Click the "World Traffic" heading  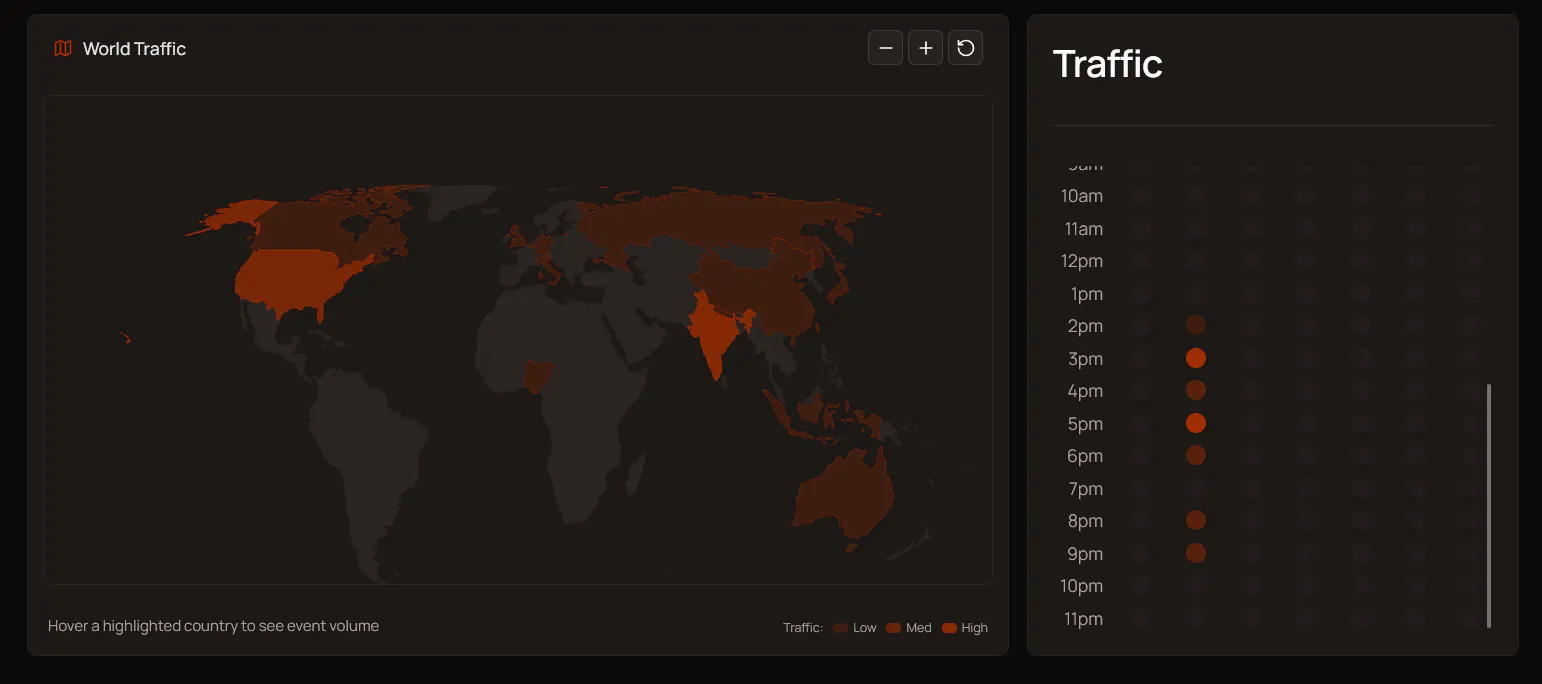click(134, 48)
